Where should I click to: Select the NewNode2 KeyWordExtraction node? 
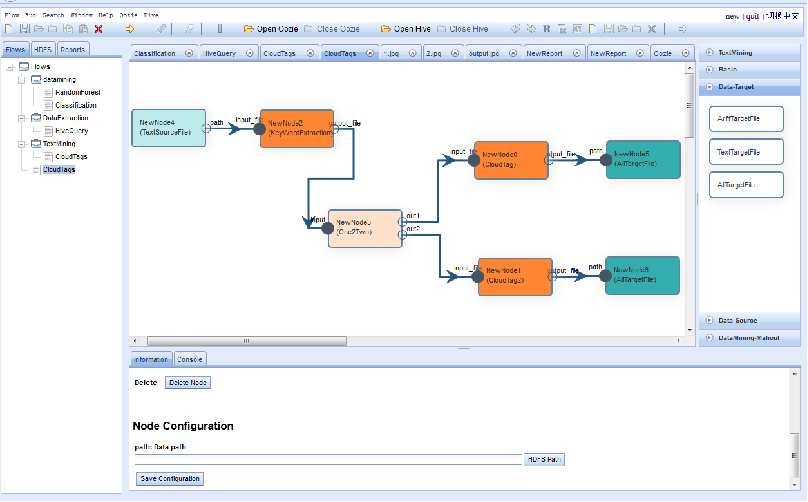click(297, 128)
